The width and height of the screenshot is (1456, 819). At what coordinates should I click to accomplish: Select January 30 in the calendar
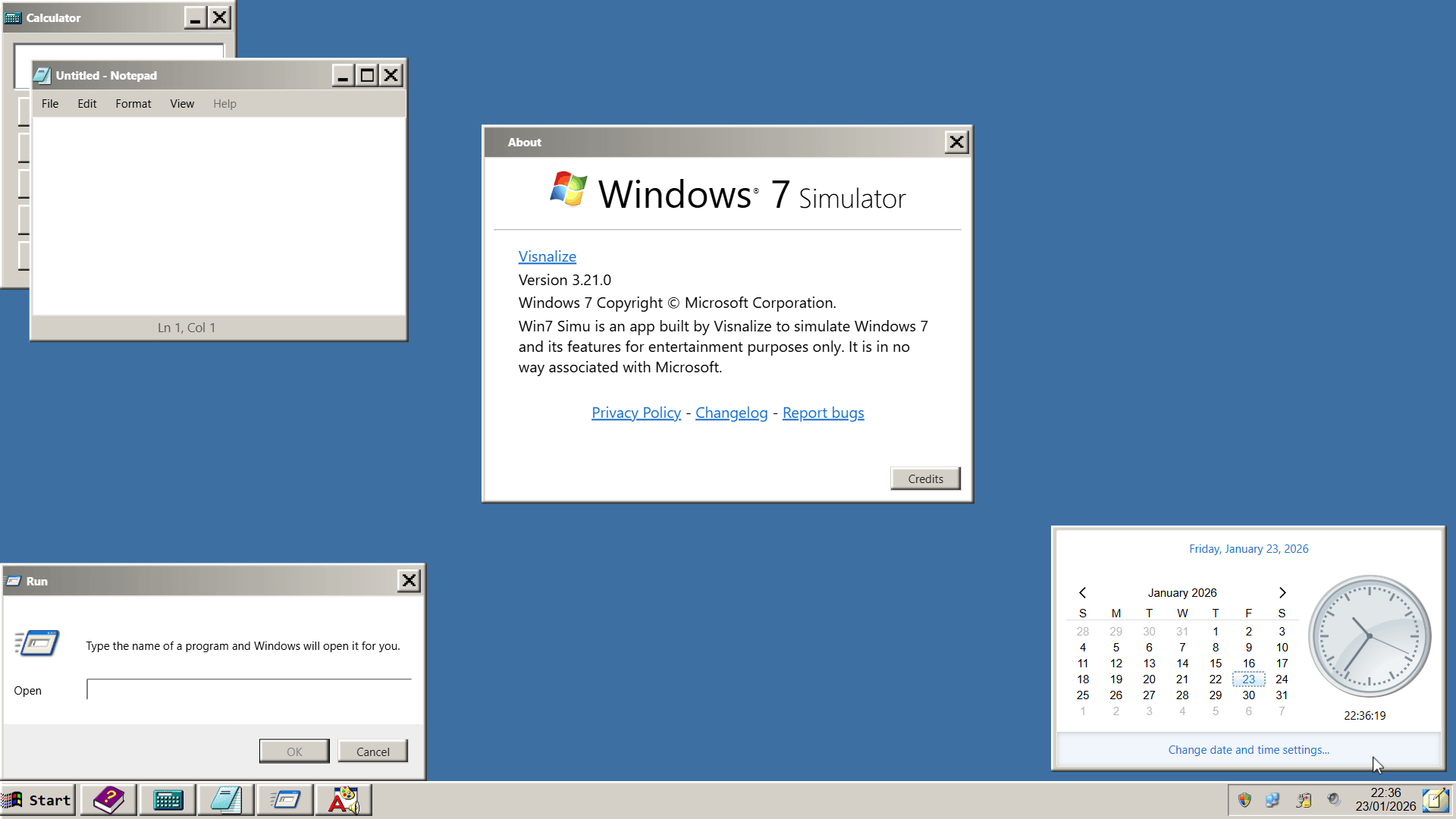pyautogui.click(x=1248, y=695)
